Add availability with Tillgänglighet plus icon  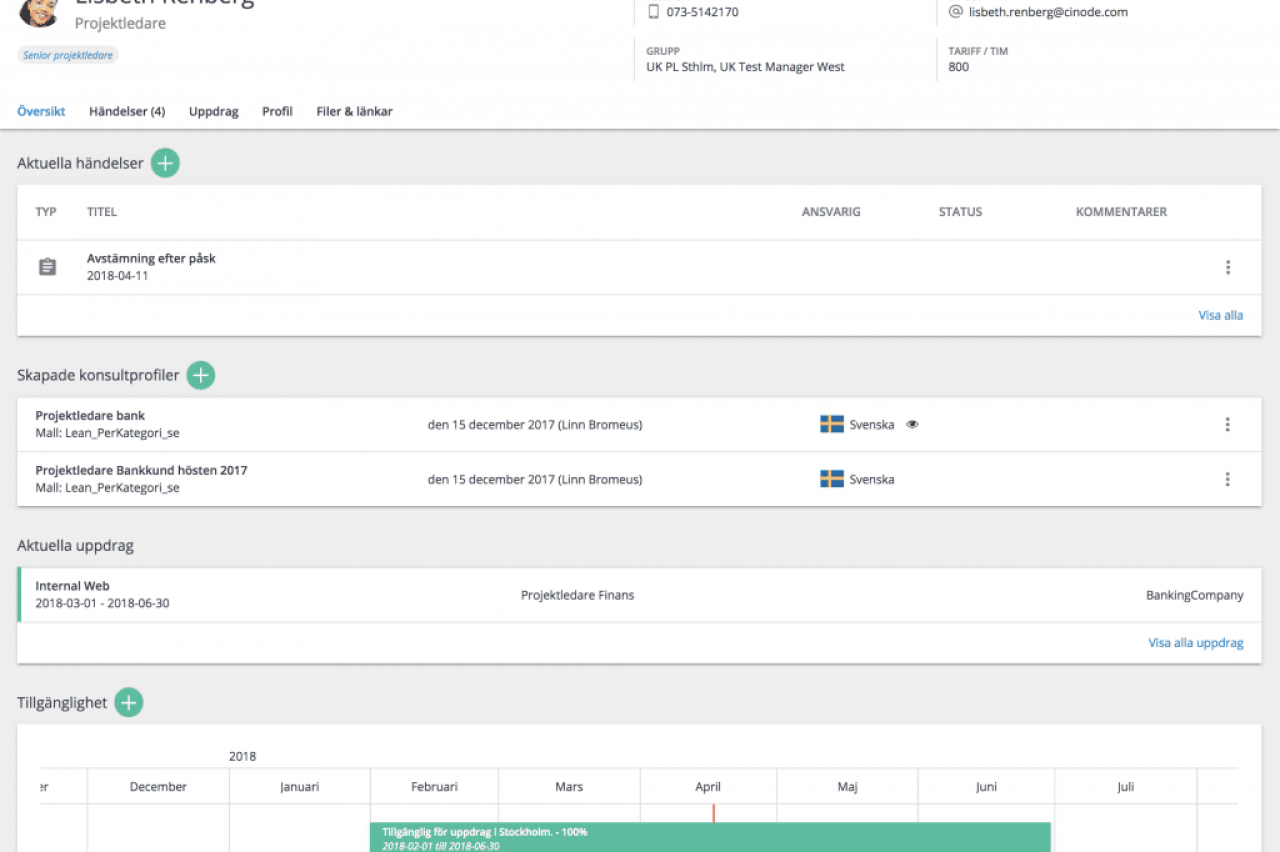[x=129, y=702]
